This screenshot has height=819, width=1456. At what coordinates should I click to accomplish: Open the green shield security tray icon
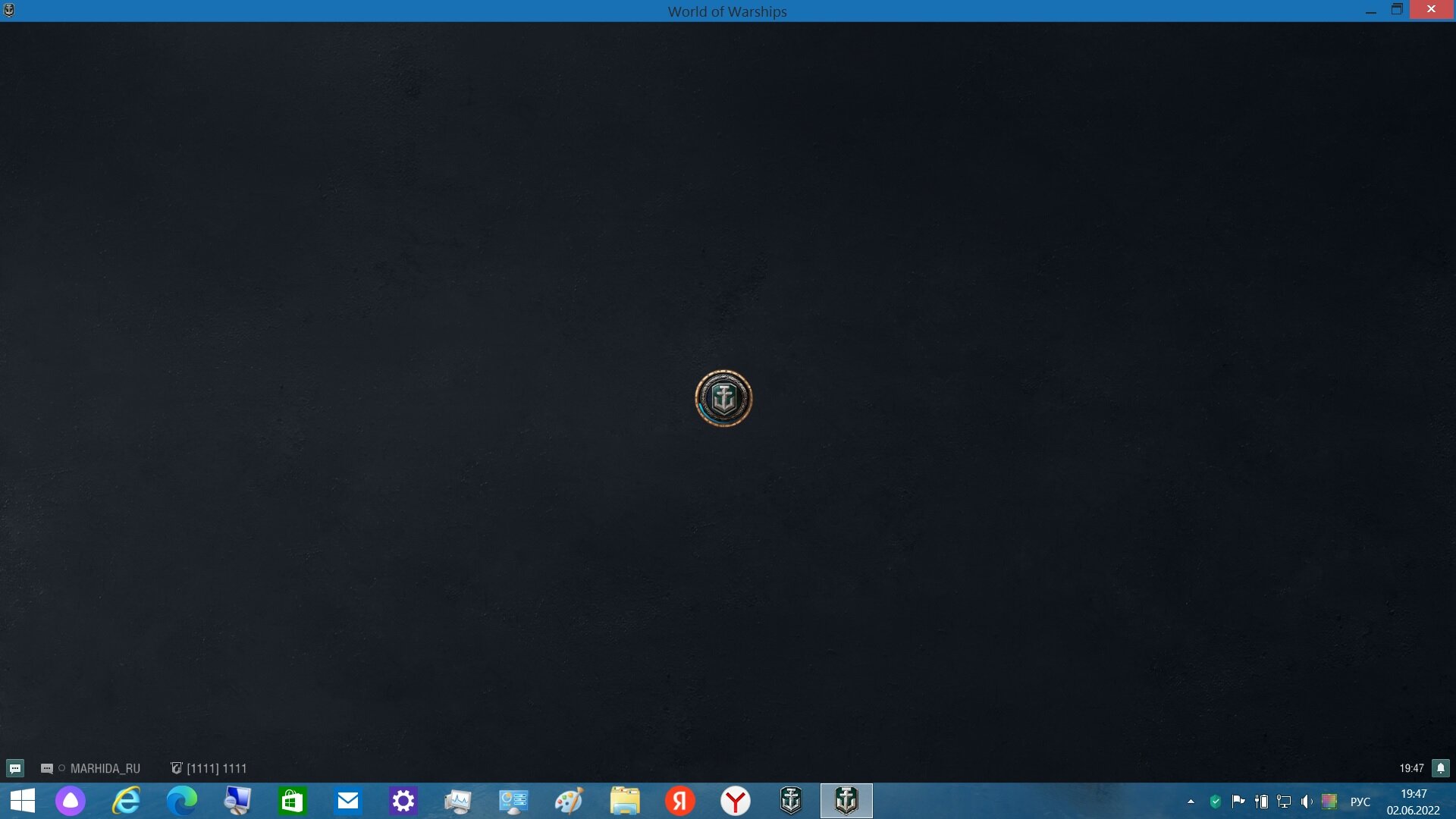point(1215,802)
